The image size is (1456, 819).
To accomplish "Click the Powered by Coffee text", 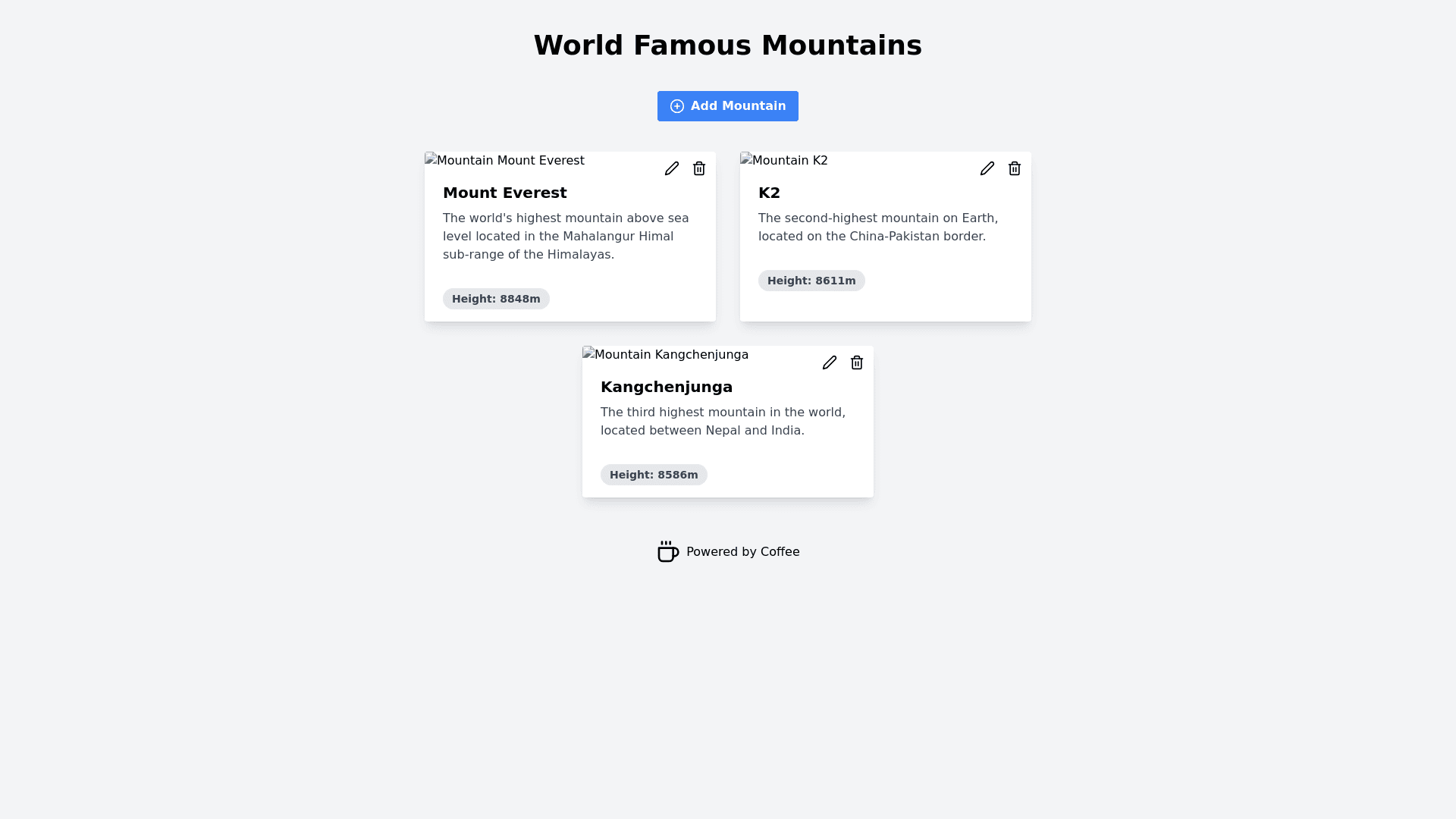I will (742, 552).
